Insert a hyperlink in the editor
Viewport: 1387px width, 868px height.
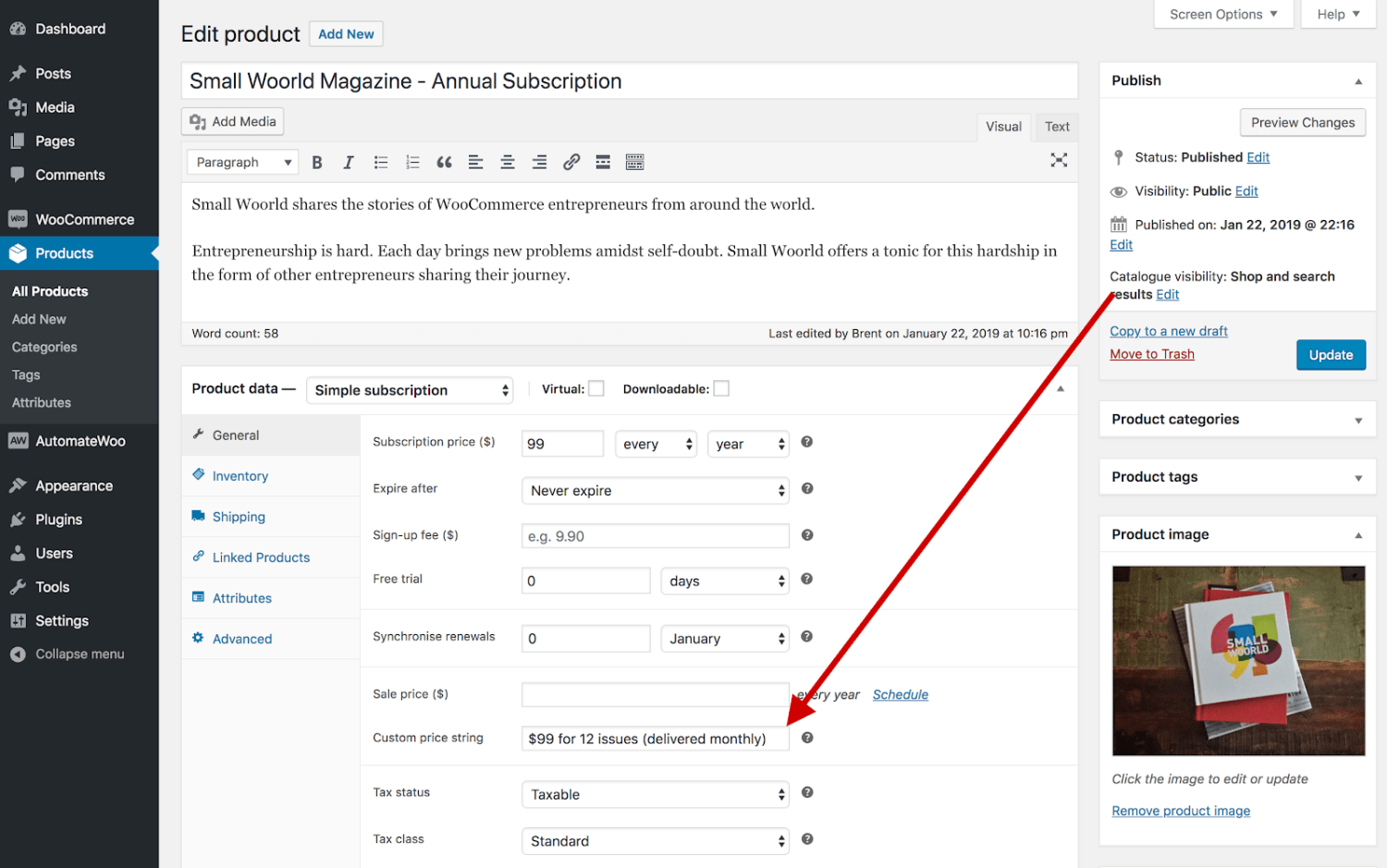pos(571,162)
